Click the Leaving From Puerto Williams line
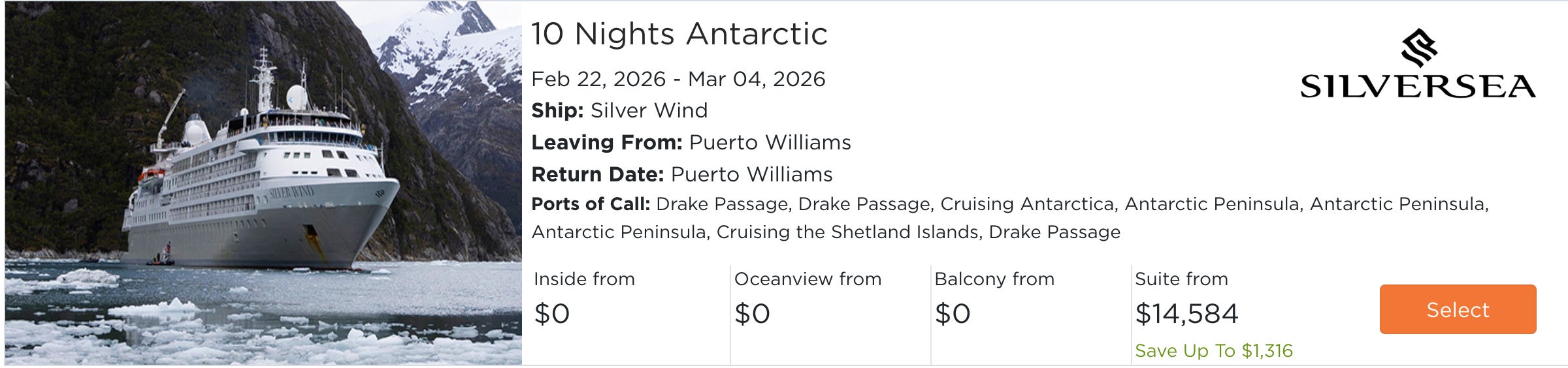 coord(691,142)
